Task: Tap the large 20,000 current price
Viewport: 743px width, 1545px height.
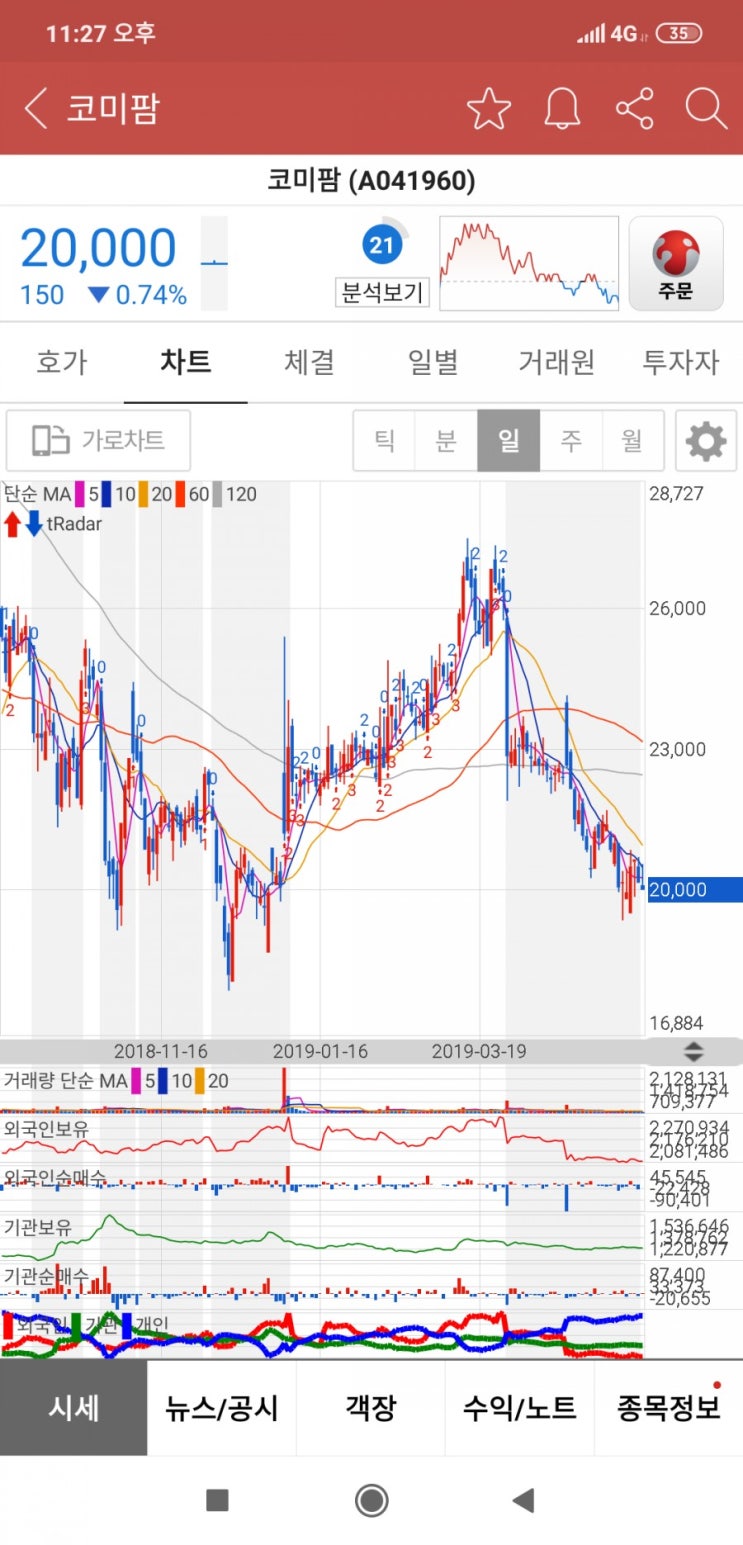Action: (98, 248)
